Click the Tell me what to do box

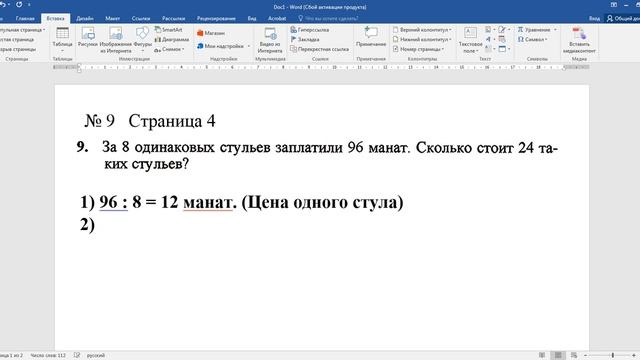tap(329, 18)
